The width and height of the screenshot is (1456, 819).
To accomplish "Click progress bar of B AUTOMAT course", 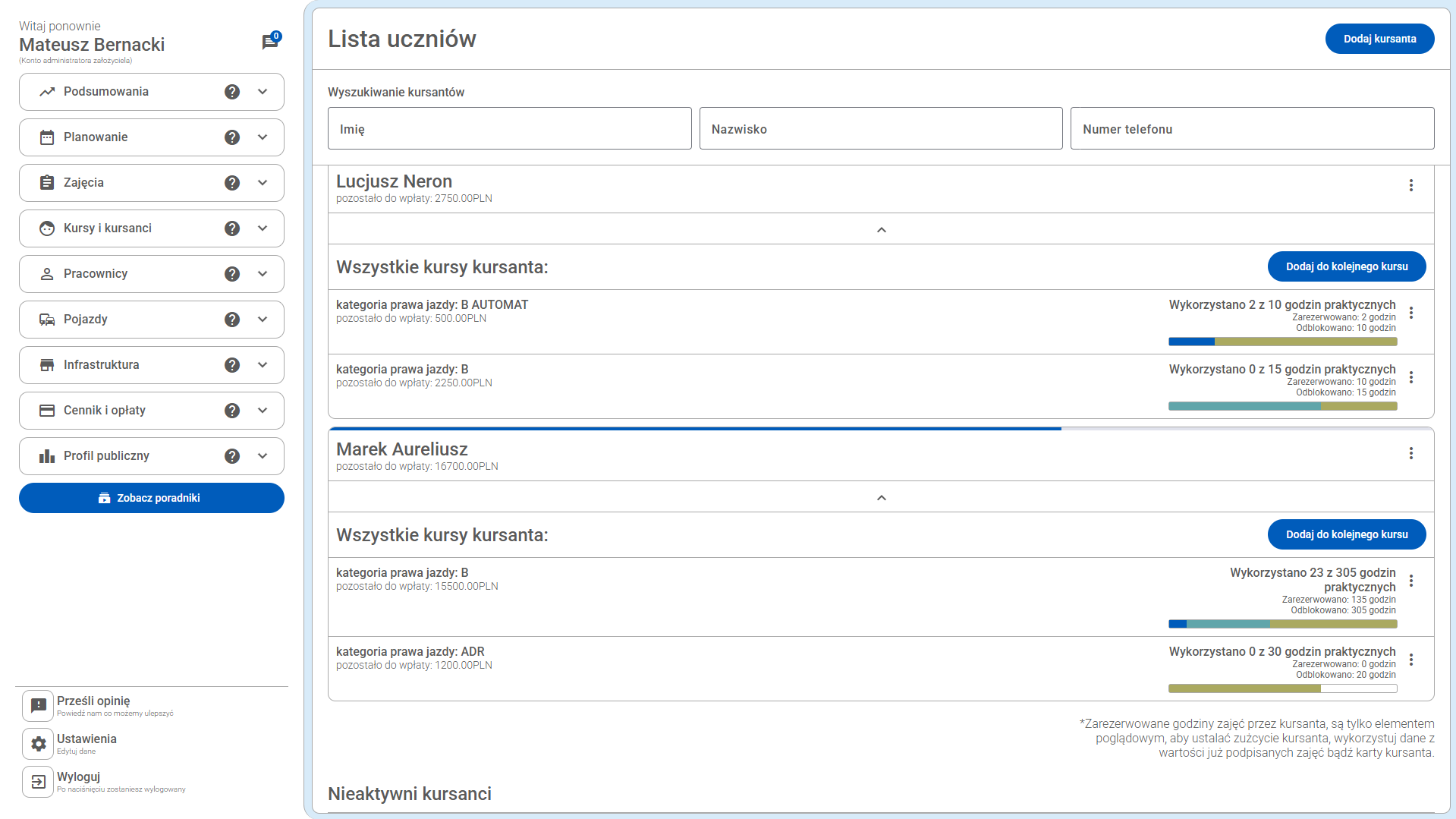I will click(1282, 342).
